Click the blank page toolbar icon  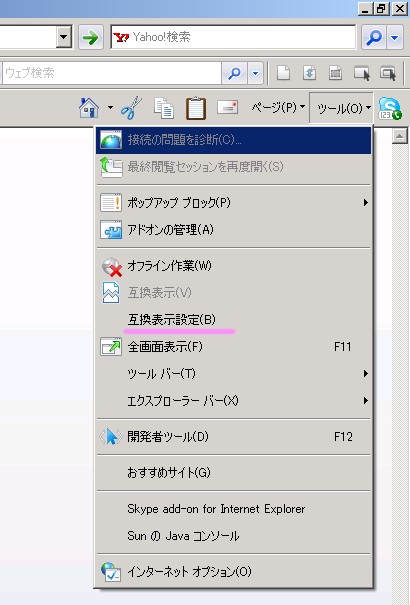(x=283, y=73)
